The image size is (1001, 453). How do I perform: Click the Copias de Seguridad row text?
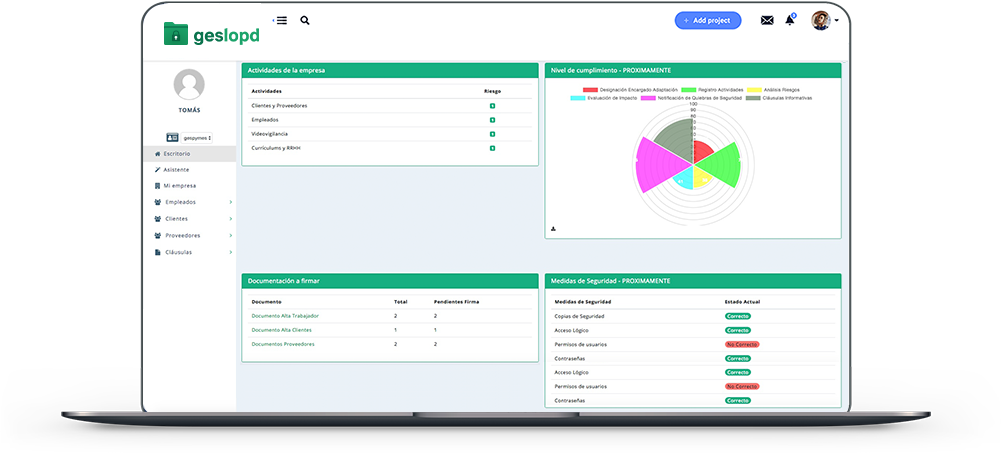pos(580,316)
